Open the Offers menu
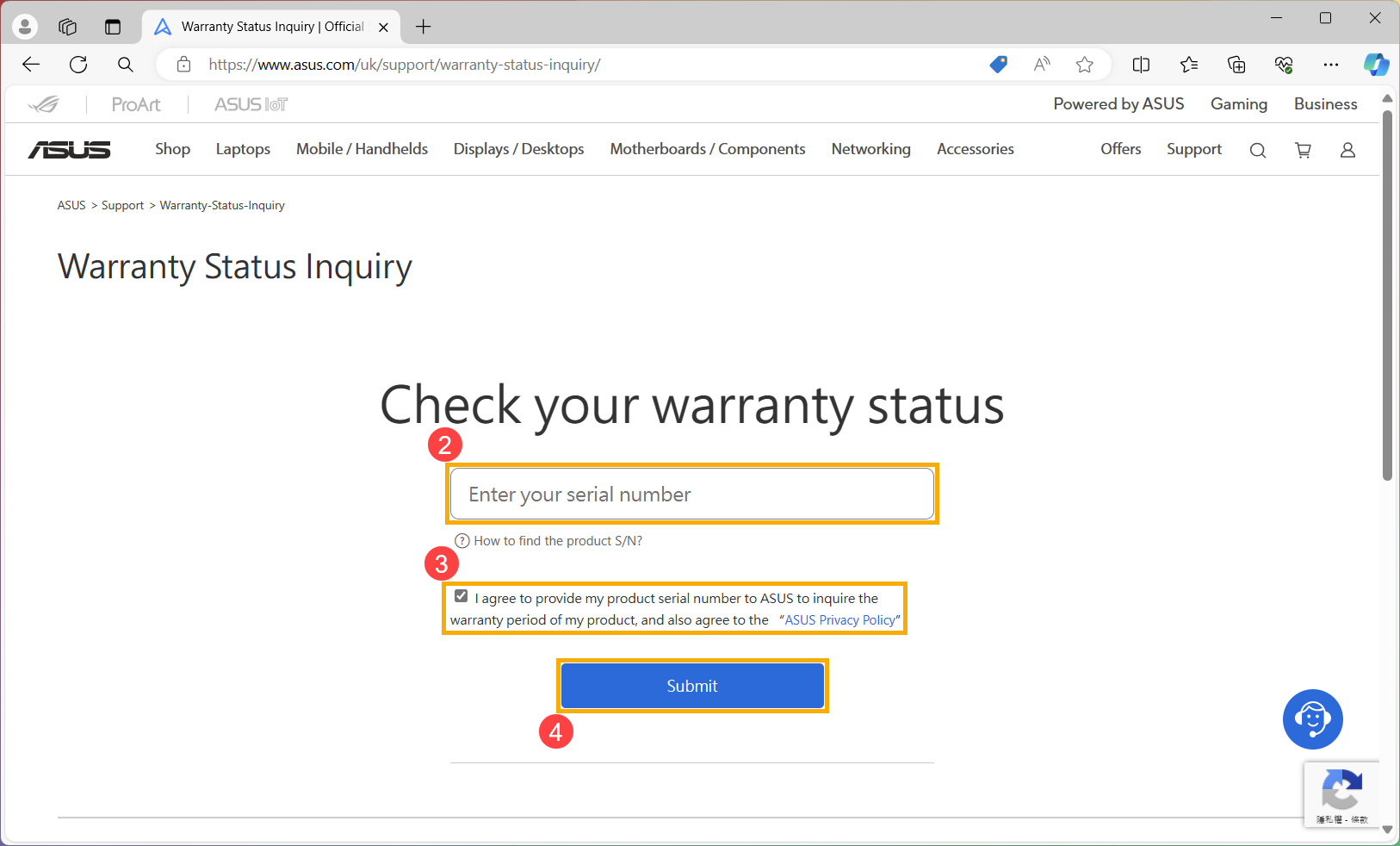Viewport: 1400px width, 846px height. click(1120, 149)
